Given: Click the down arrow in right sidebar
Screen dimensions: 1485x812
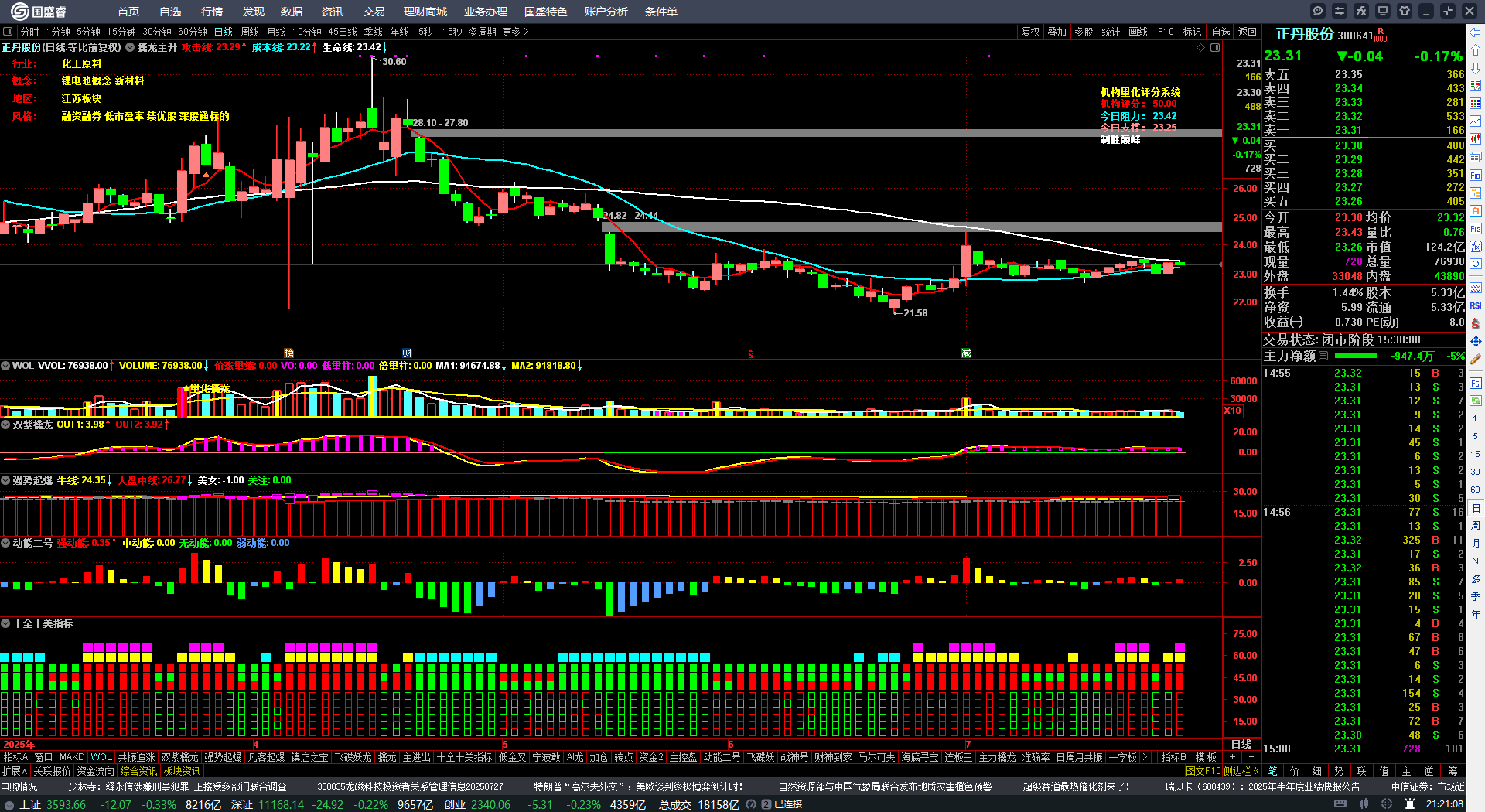Looking at the screenshot, I should click(x=1476, y=67).
